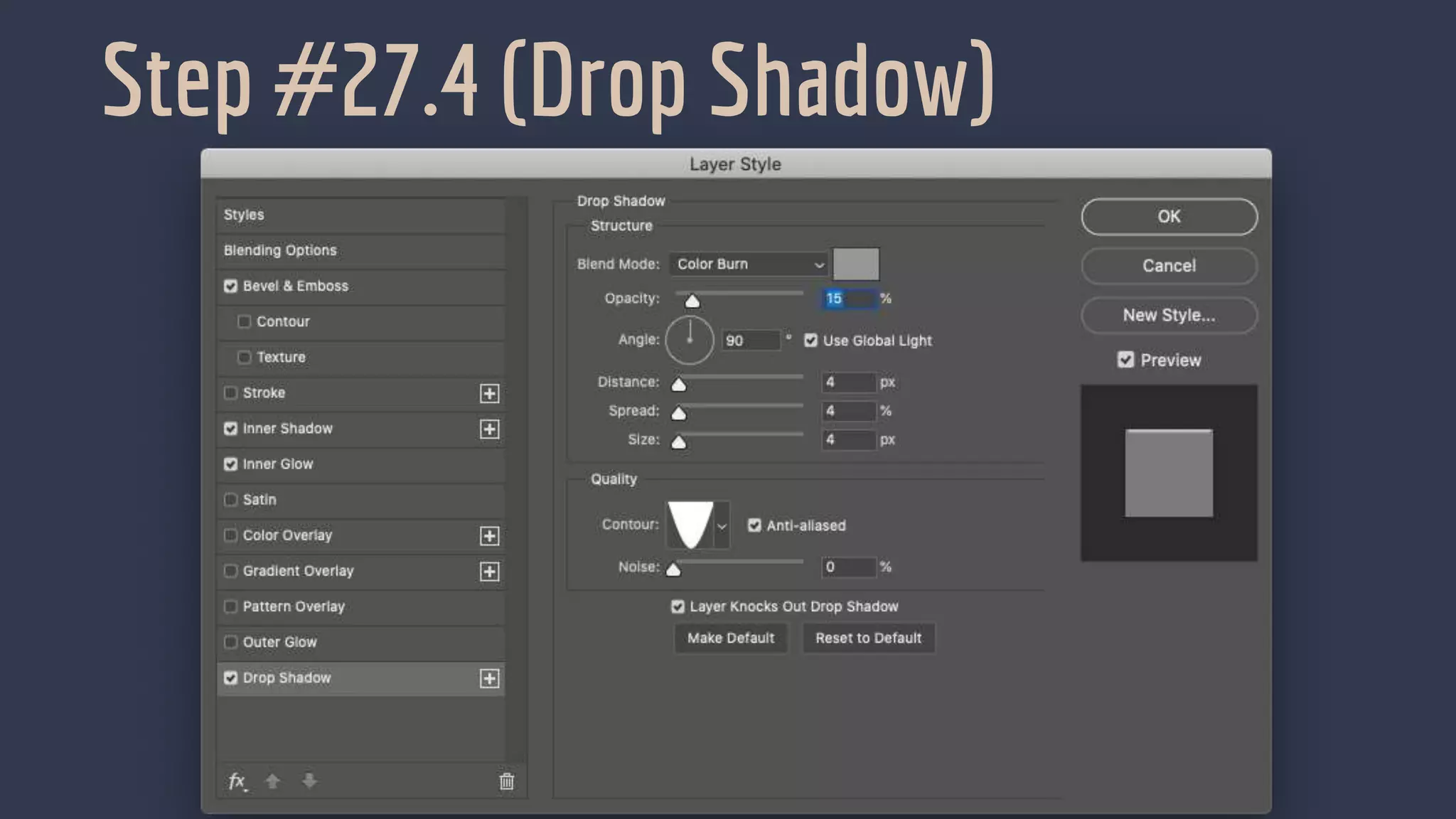Image resolution: width=1456 pixels, height=819 pixels.
Task: Click the fx effects menu icon
Action: [237, 781]
